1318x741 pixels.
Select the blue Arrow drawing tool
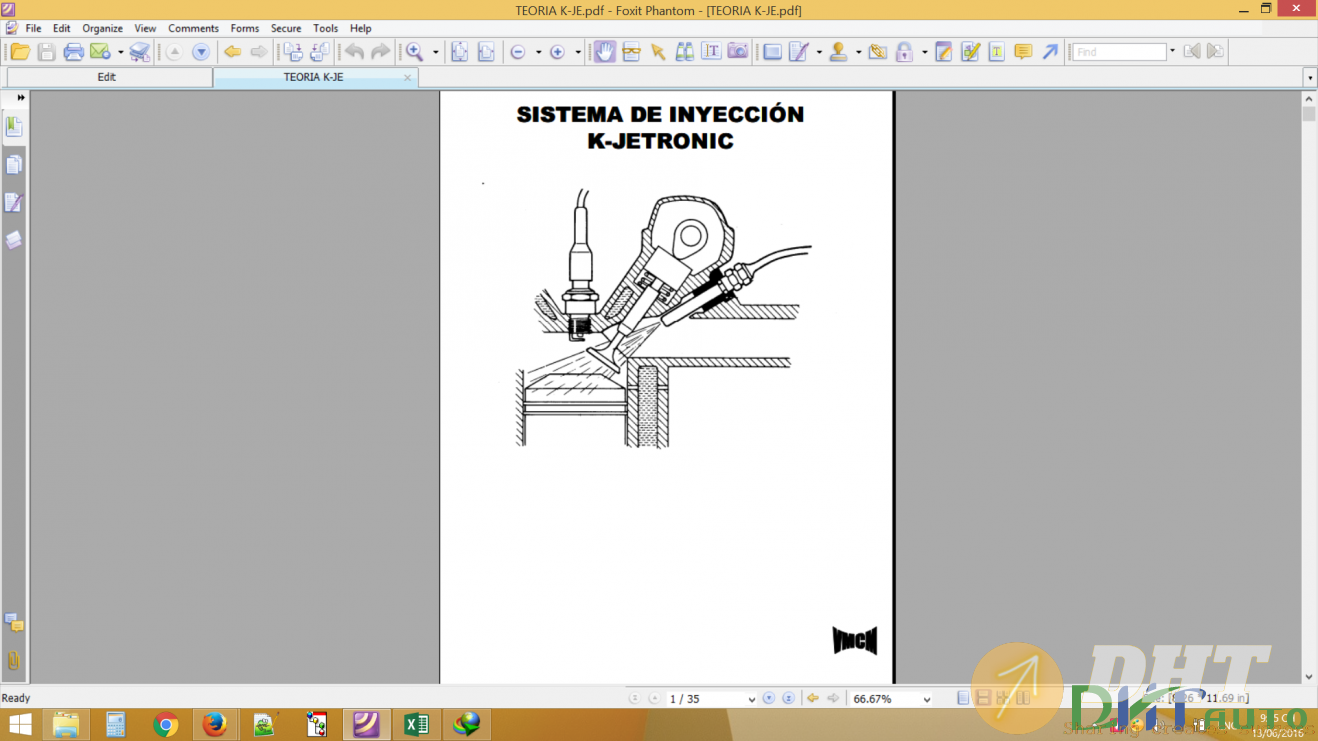1050,52
